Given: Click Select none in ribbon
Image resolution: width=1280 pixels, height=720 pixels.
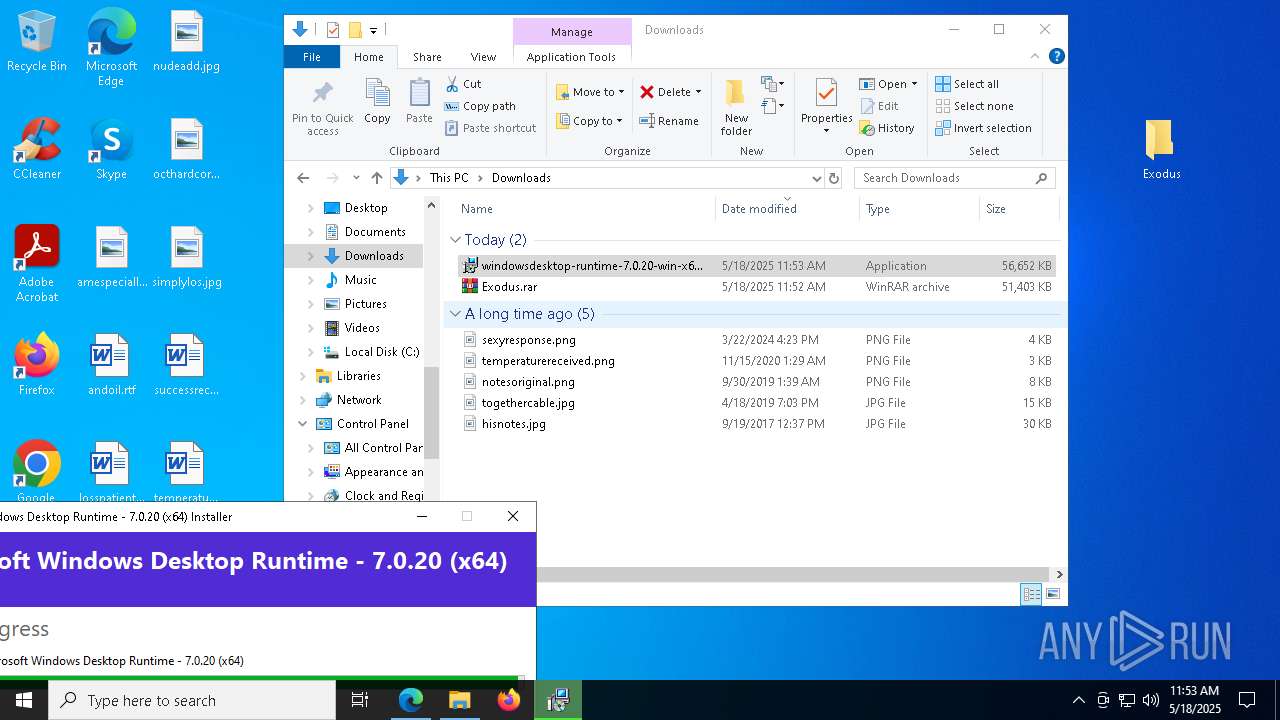Looking at the screenshot, I should 974,106.
